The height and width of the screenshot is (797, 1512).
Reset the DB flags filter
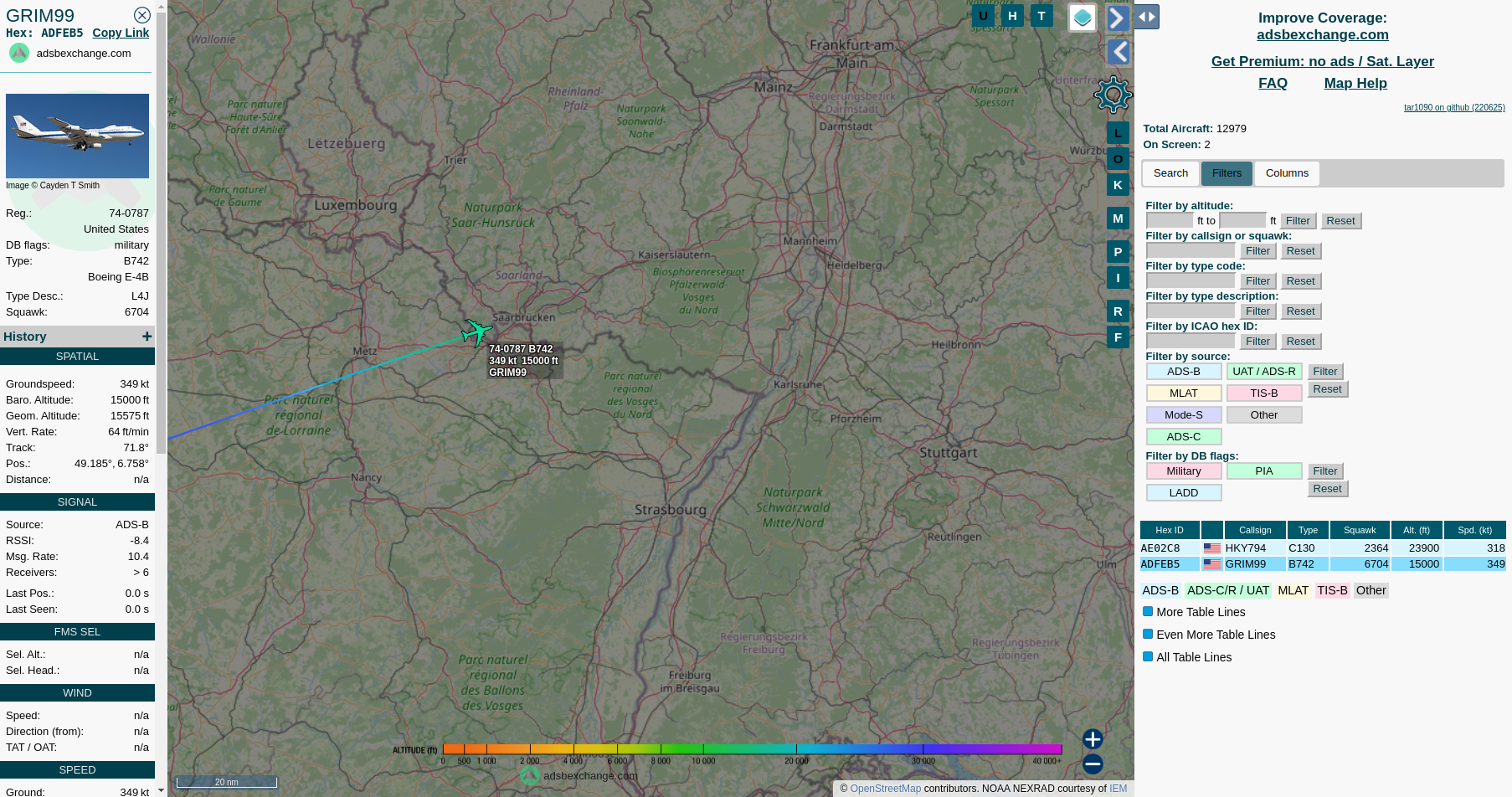[1327, 489]
